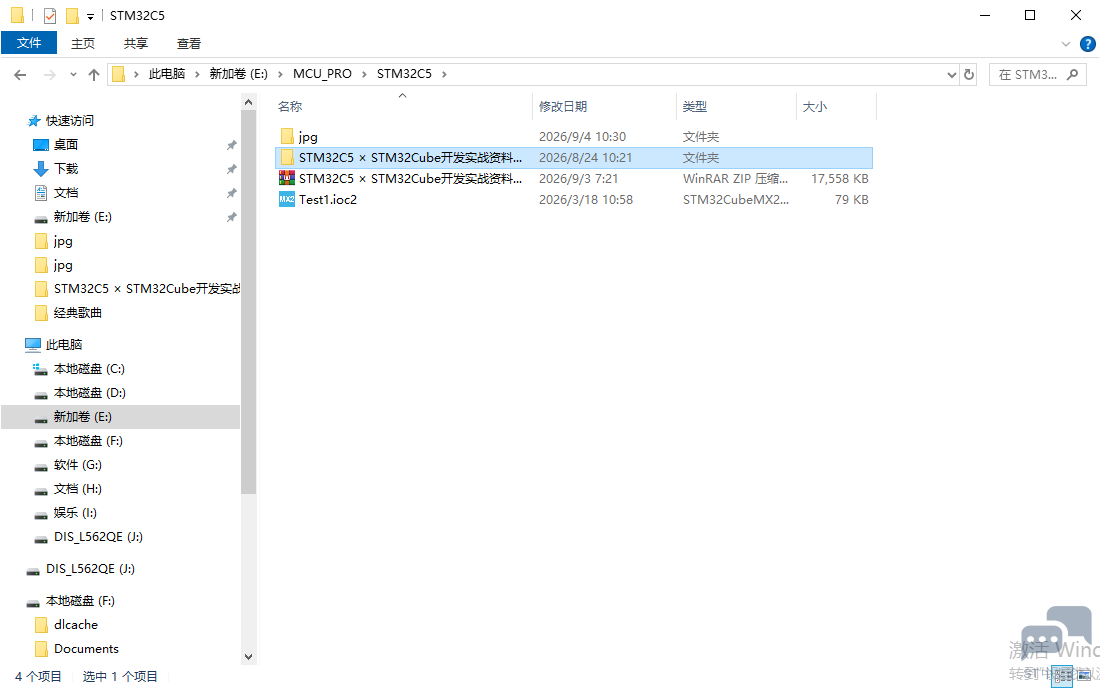This screenshot has width=1100, height=689.
Task: Open 下载 in quick access
Action: click(x=66, y=168)
